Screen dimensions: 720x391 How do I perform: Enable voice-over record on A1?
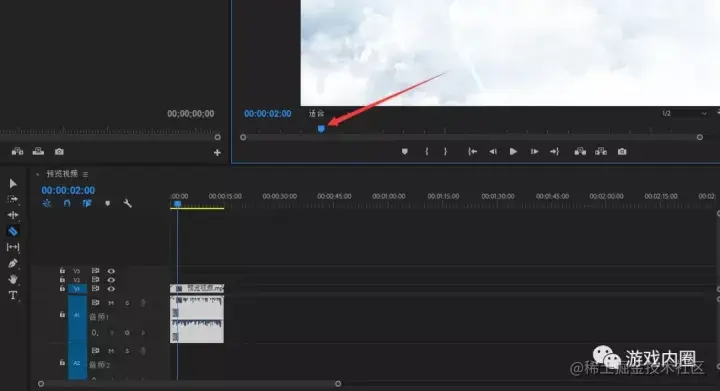click(x=143, y=303)
